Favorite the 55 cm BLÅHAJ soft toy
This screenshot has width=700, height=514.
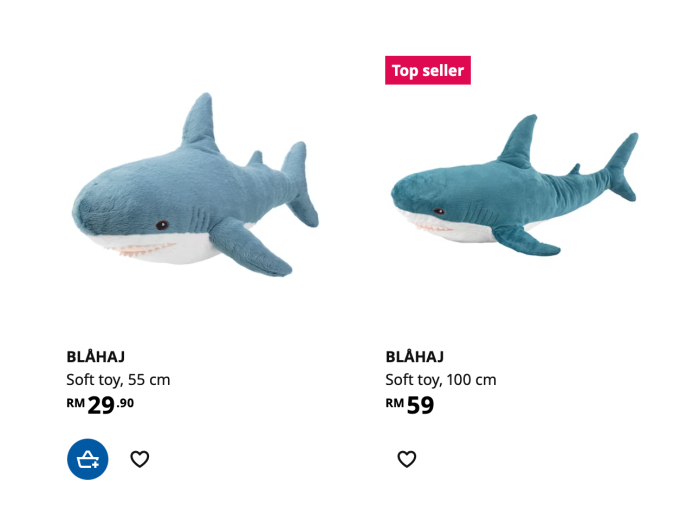[140, 459]
